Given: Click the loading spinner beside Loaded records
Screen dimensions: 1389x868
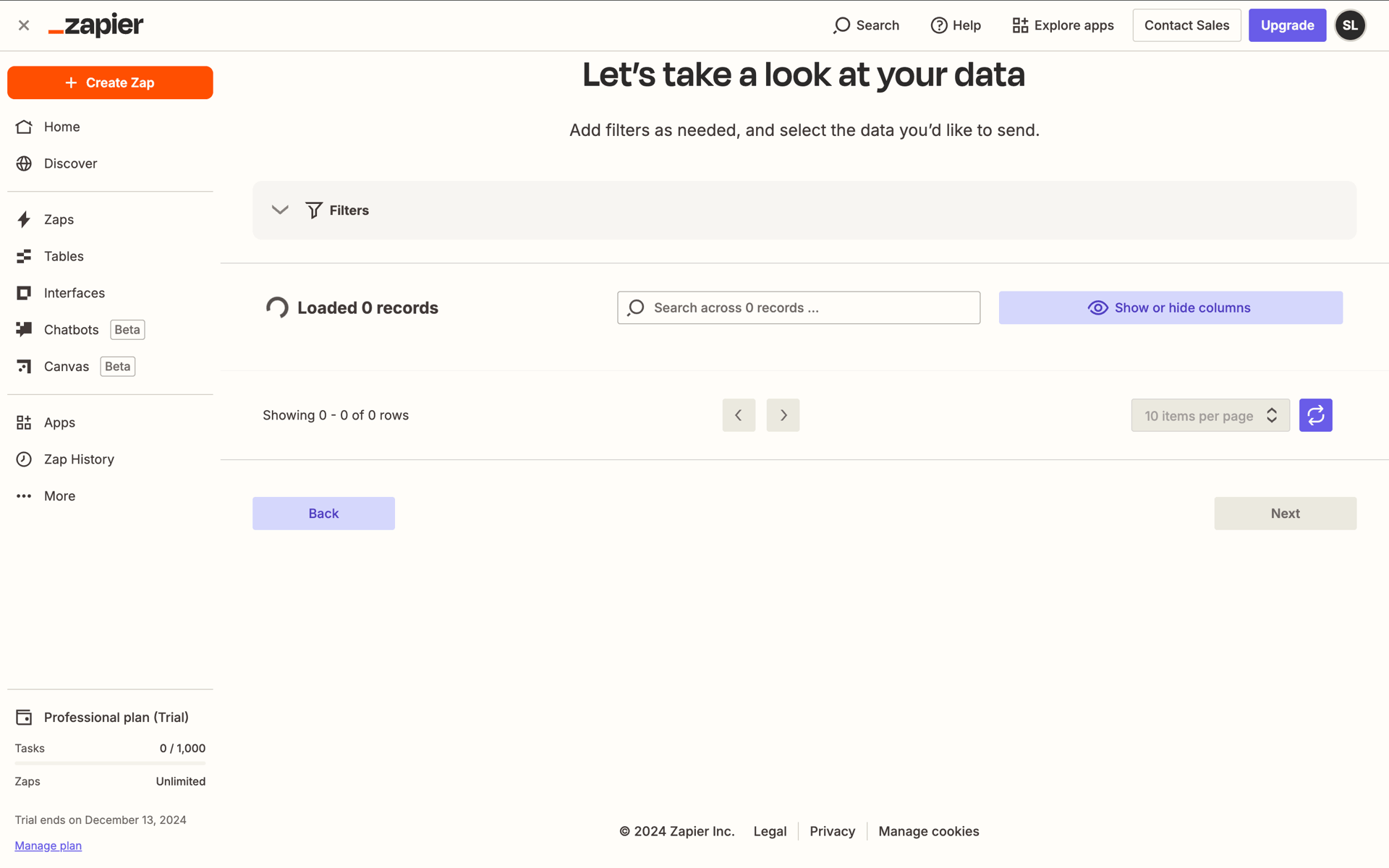Looking at the screenshot, I should [x=277, y=308].
